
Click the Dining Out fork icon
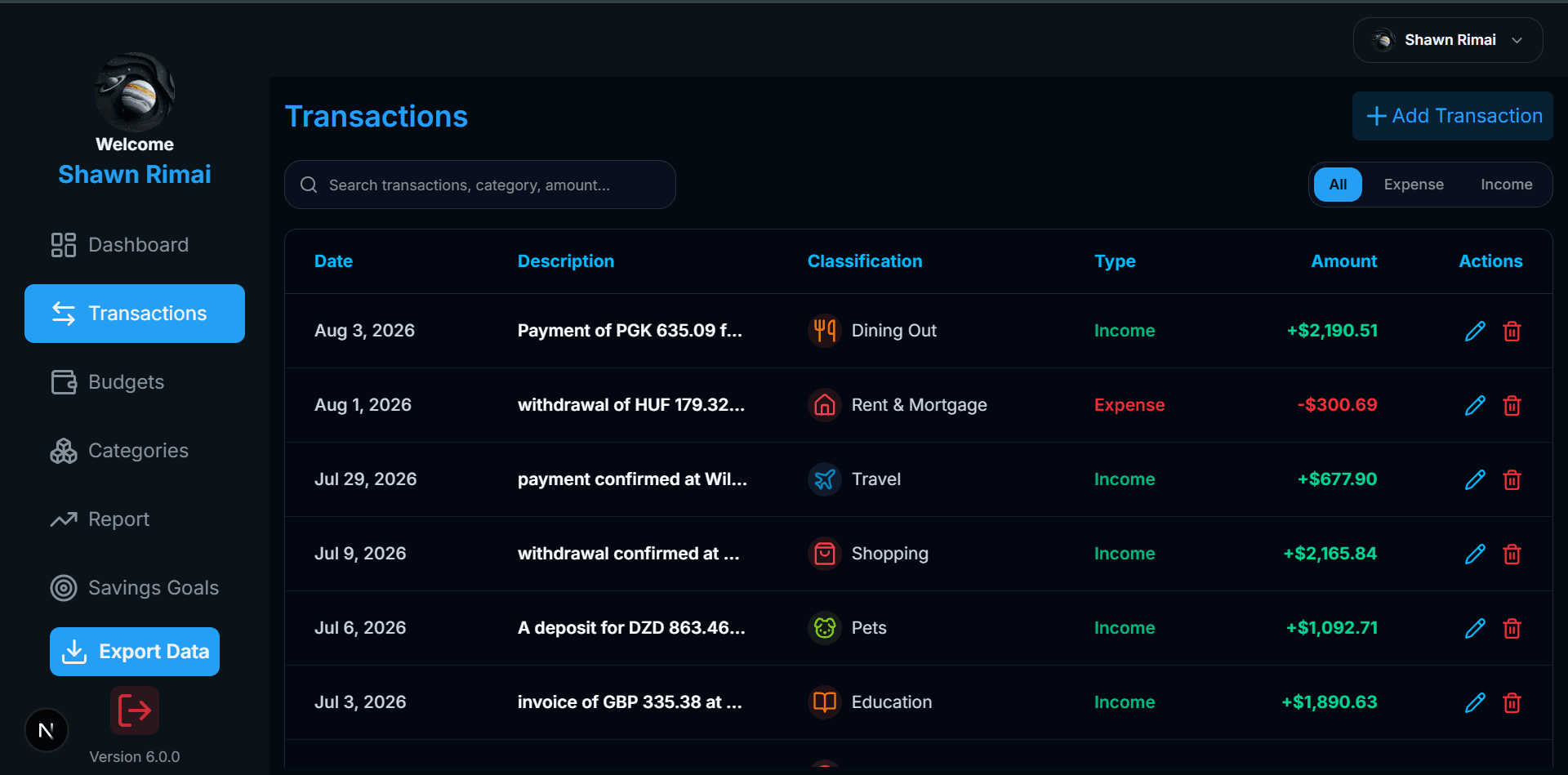(825, 331)
